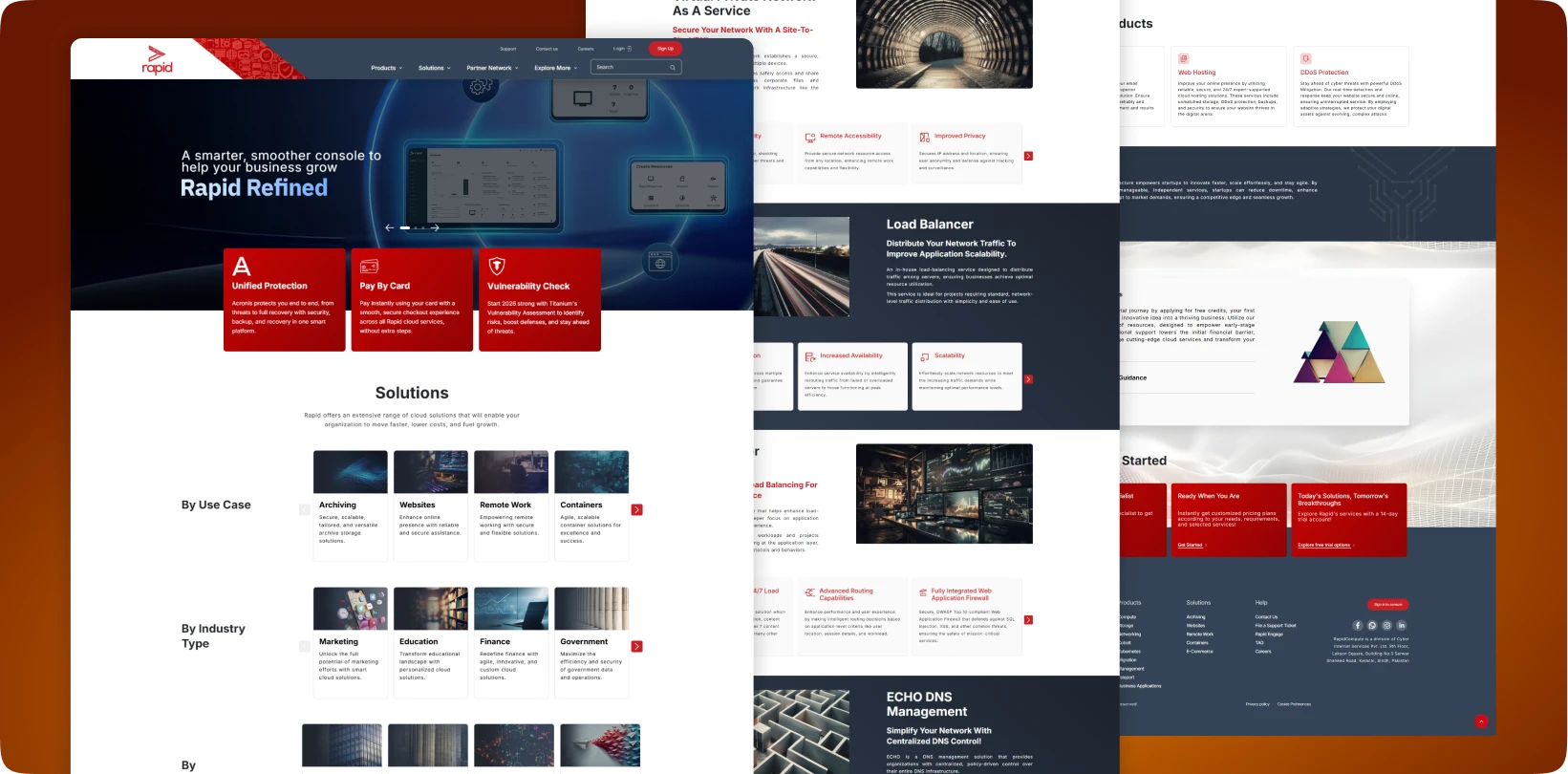Expand the Products dropdown menu
The image size is (1568, 774).
[x=387, y=68]
